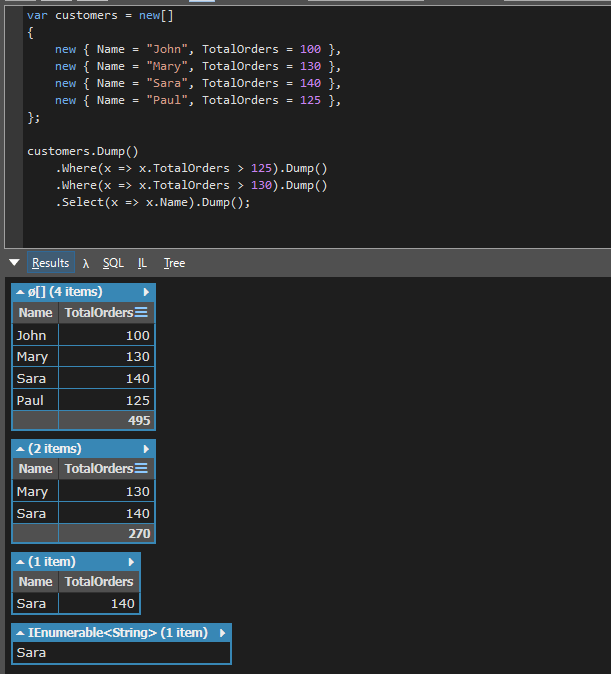
Task: Open the 1 item table's right-arrow menu
Action: [x=131, y=562]
